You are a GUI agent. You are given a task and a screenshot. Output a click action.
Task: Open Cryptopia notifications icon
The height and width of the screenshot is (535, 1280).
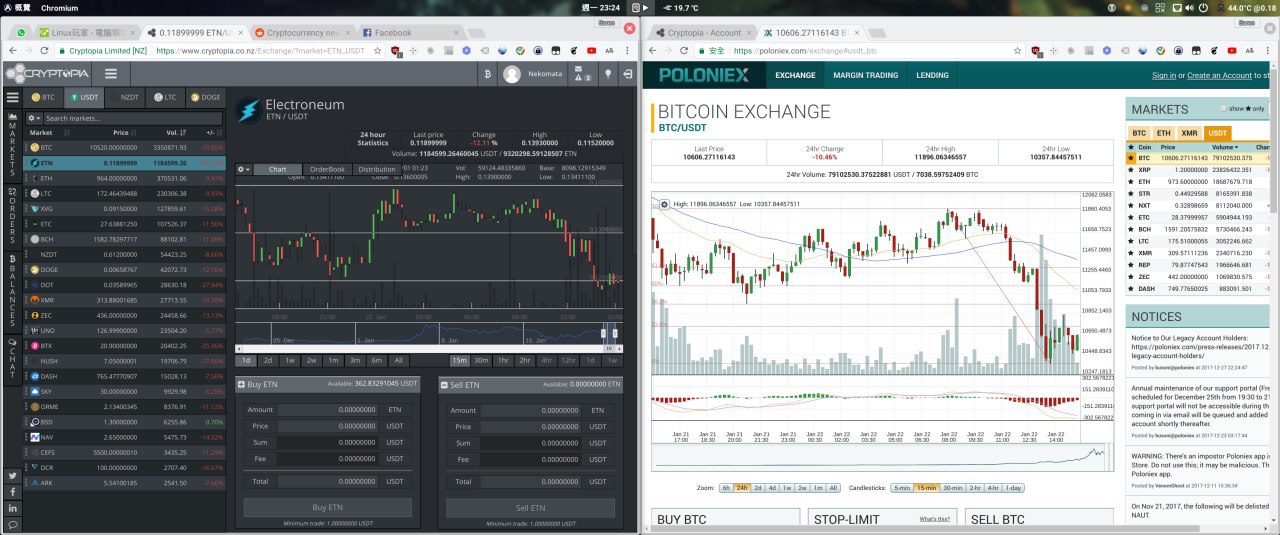[x=582, y=73]
